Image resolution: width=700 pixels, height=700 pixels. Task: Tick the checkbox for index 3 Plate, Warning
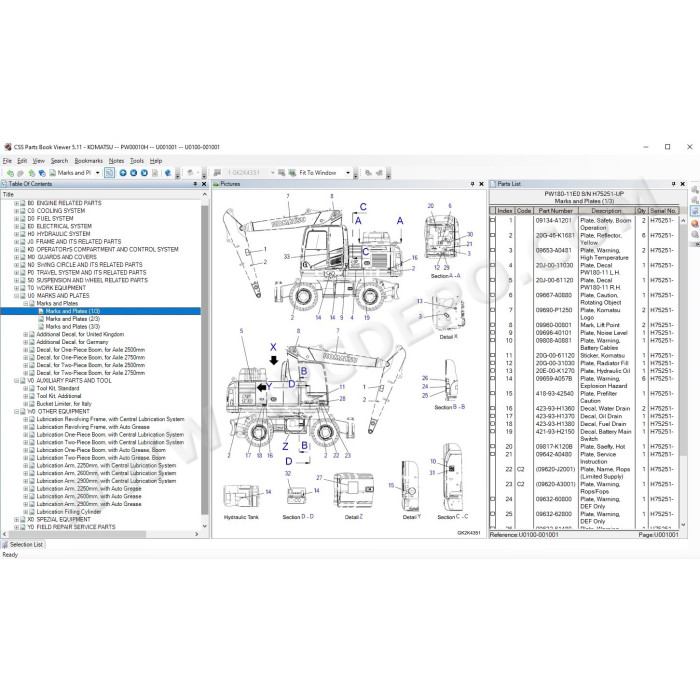coord(492,250)
